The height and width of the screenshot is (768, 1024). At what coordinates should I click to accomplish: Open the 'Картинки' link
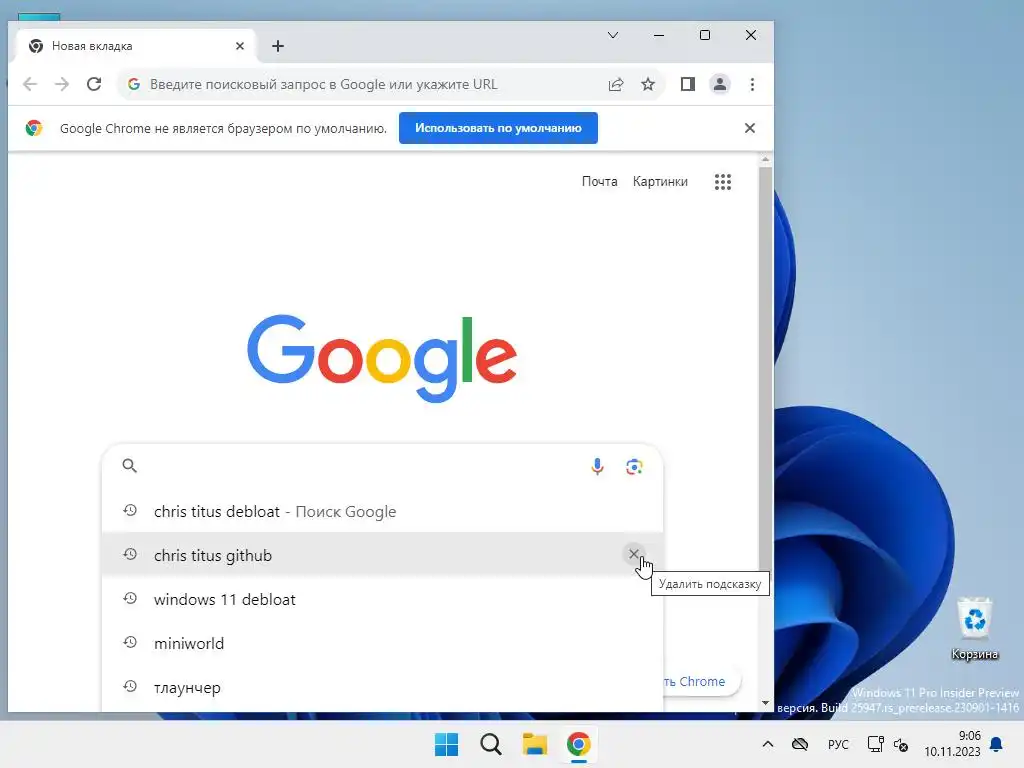[660, 182]
